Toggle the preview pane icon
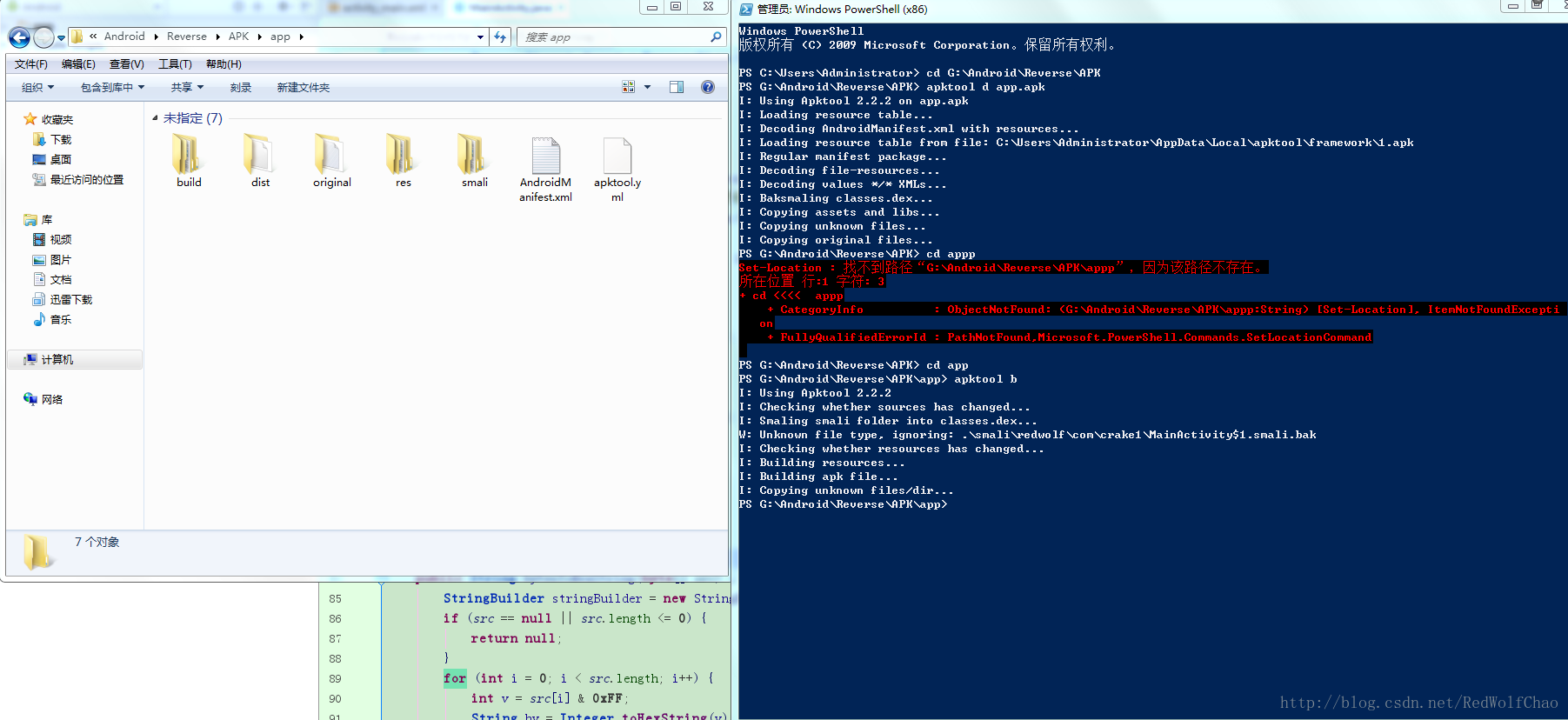 677,87
